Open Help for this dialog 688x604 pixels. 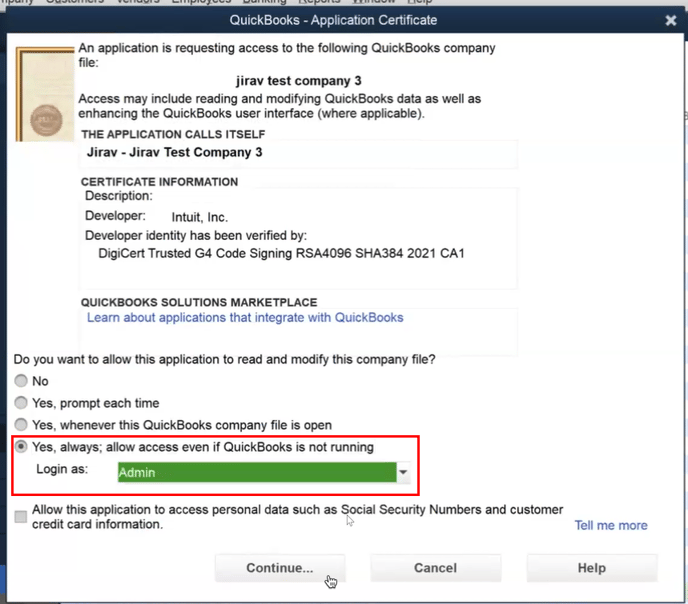click(591, 568)
